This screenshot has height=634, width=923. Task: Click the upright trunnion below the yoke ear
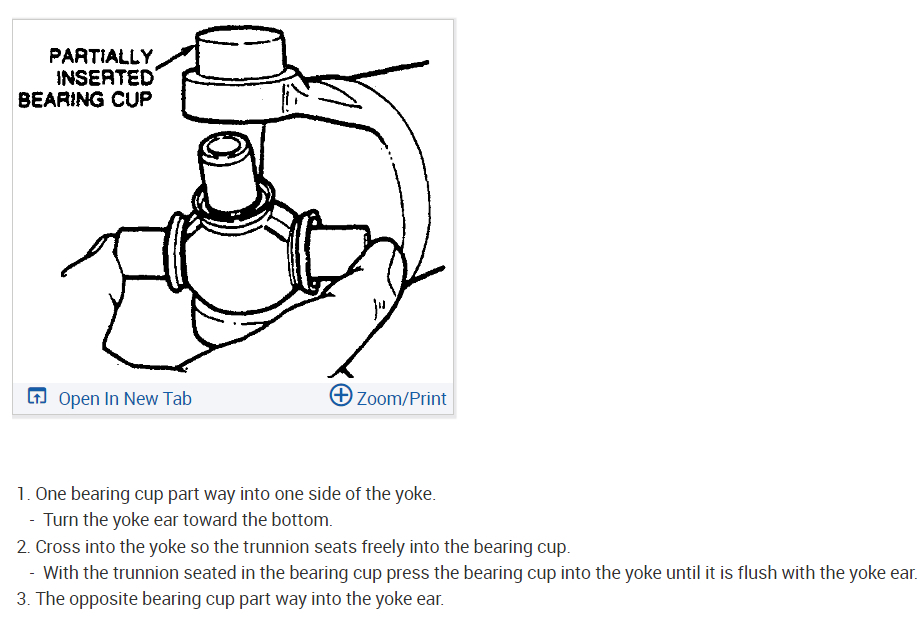point(227,172)
